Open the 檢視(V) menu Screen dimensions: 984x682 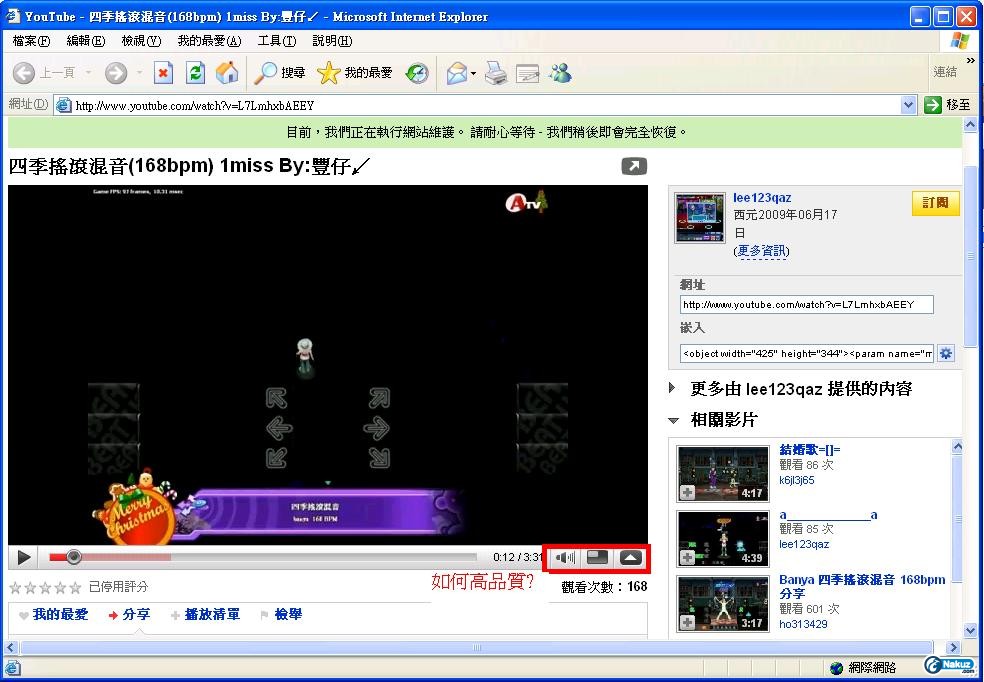pos(141,41)
